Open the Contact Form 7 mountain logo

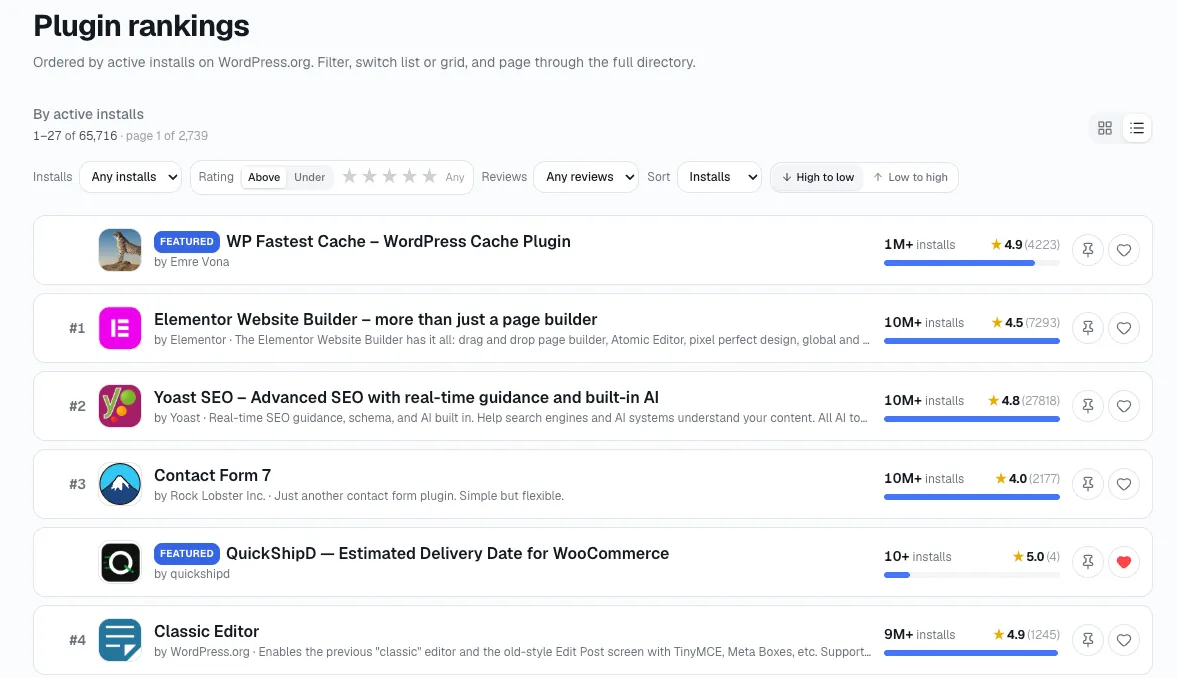[x=120, y=484]
